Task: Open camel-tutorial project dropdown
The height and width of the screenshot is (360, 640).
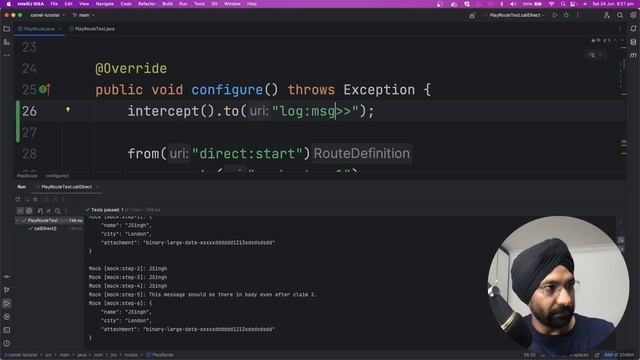Action: tap(47, 15)
